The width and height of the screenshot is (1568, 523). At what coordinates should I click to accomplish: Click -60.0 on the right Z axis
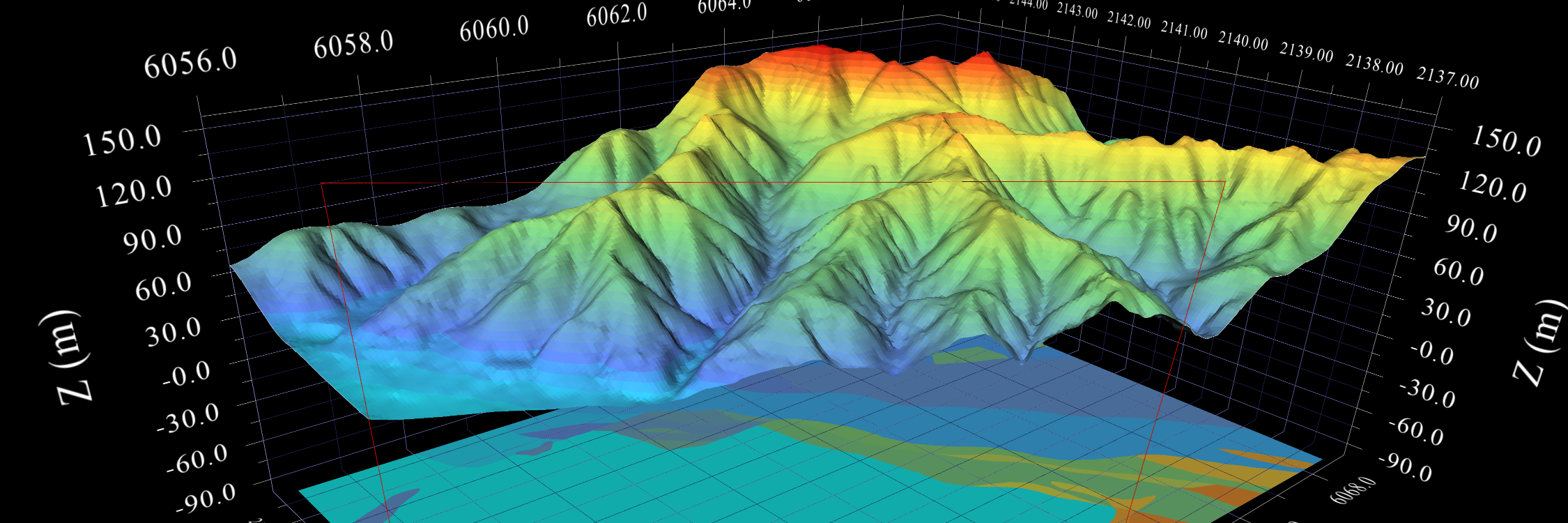(x=1416, y=432)
